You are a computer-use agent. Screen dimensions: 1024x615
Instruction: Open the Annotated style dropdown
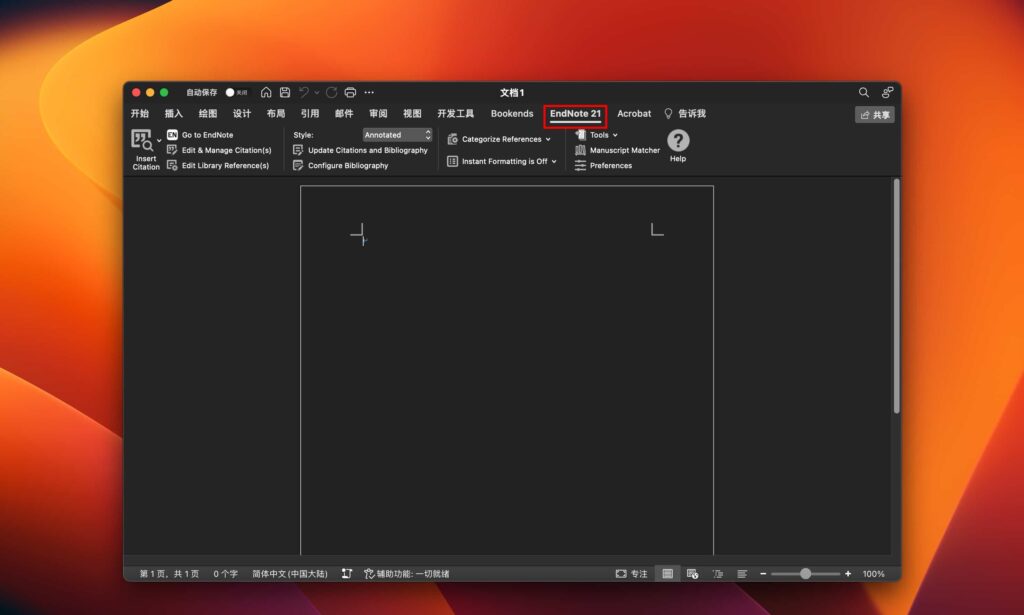pos(397,134)
